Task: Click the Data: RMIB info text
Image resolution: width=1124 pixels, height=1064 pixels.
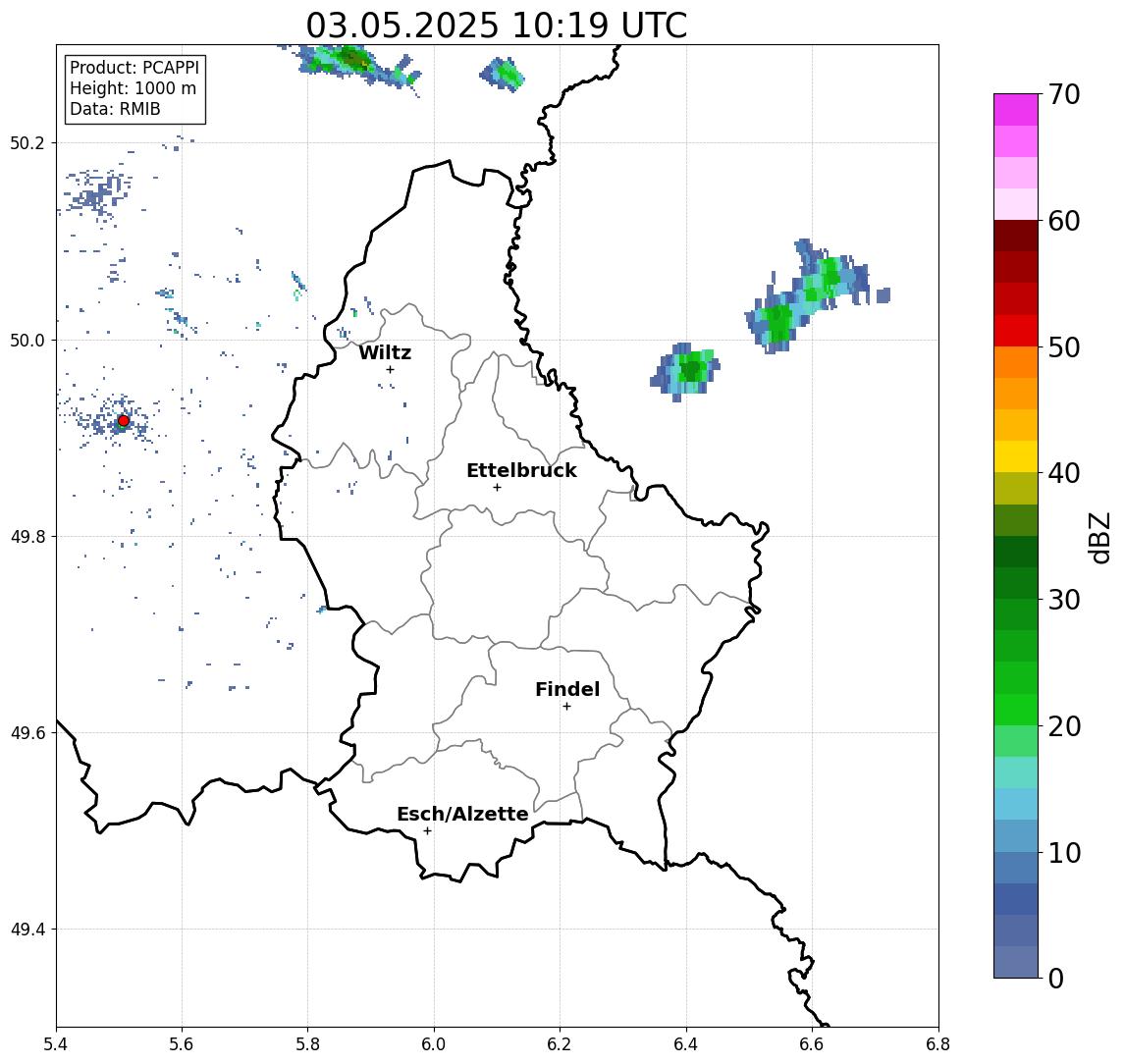Action: tap(115, 109)
